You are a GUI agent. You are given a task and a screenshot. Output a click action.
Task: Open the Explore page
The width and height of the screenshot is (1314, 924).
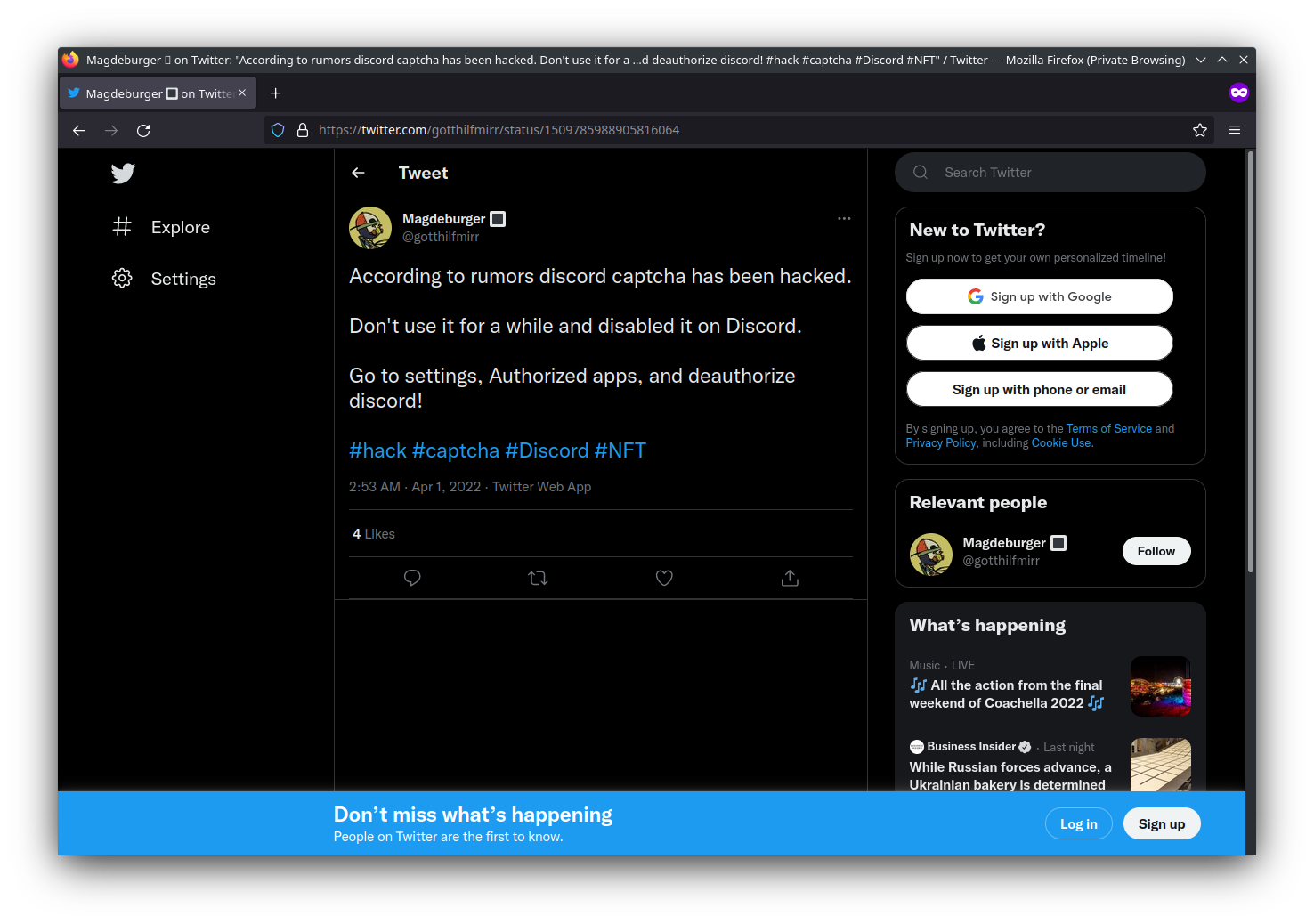(x=161, y=227)
